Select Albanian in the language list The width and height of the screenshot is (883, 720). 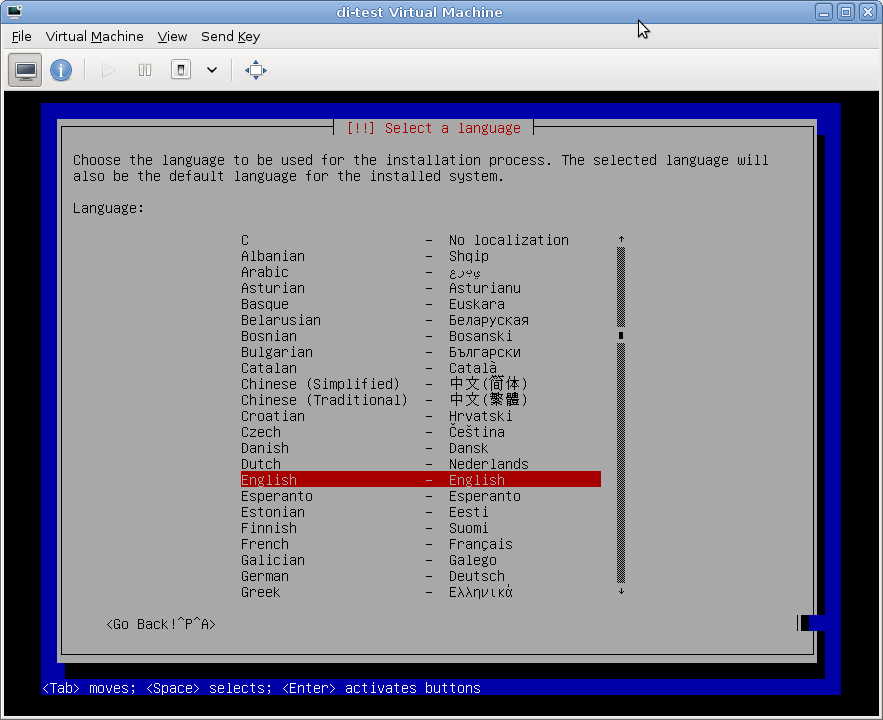point(421,256)
